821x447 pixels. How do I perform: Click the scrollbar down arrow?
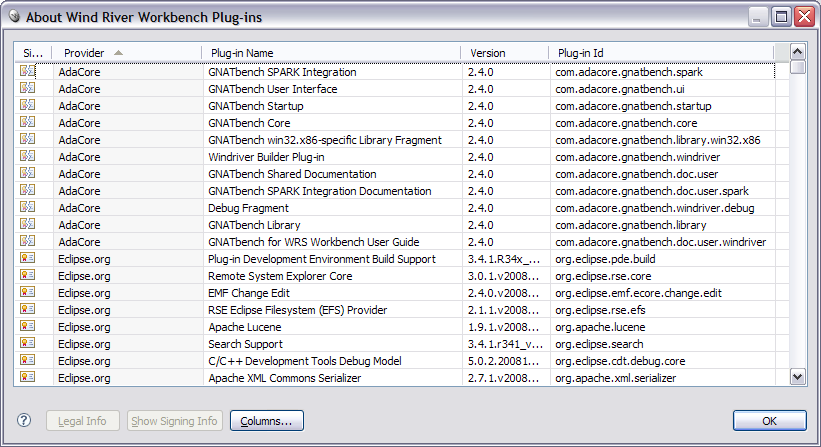click(797, 377)
